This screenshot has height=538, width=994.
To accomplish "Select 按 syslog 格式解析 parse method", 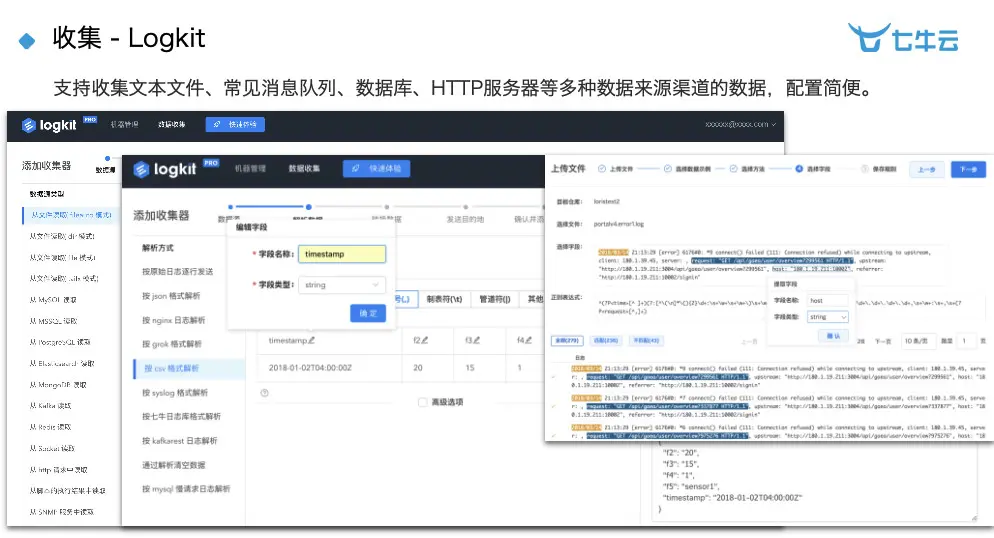I will point(175,392).
